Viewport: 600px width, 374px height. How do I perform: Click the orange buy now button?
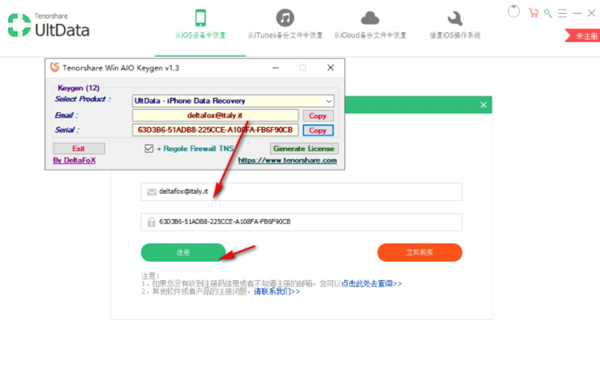pyautogui.click(x=420, y=252)
